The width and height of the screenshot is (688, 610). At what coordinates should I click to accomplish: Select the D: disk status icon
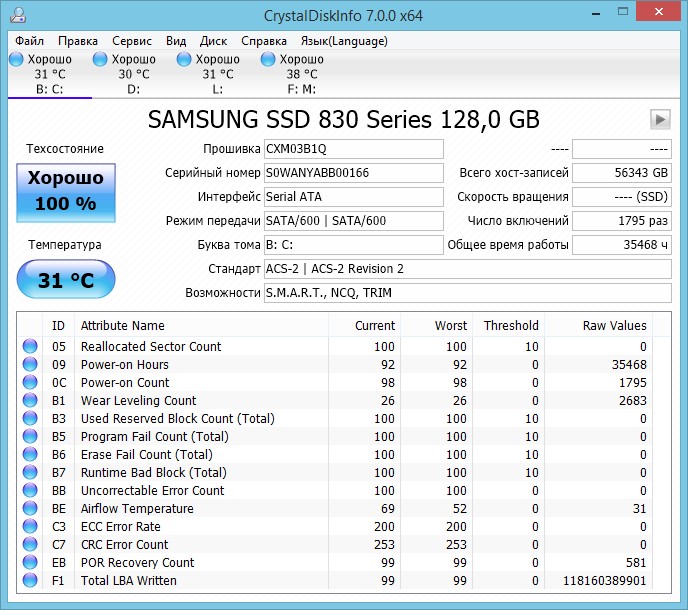[100, 59]
